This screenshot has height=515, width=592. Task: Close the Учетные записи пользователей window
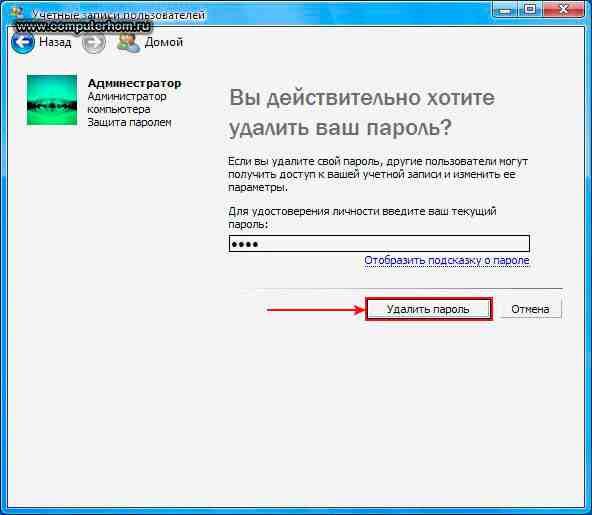[563, 9]
